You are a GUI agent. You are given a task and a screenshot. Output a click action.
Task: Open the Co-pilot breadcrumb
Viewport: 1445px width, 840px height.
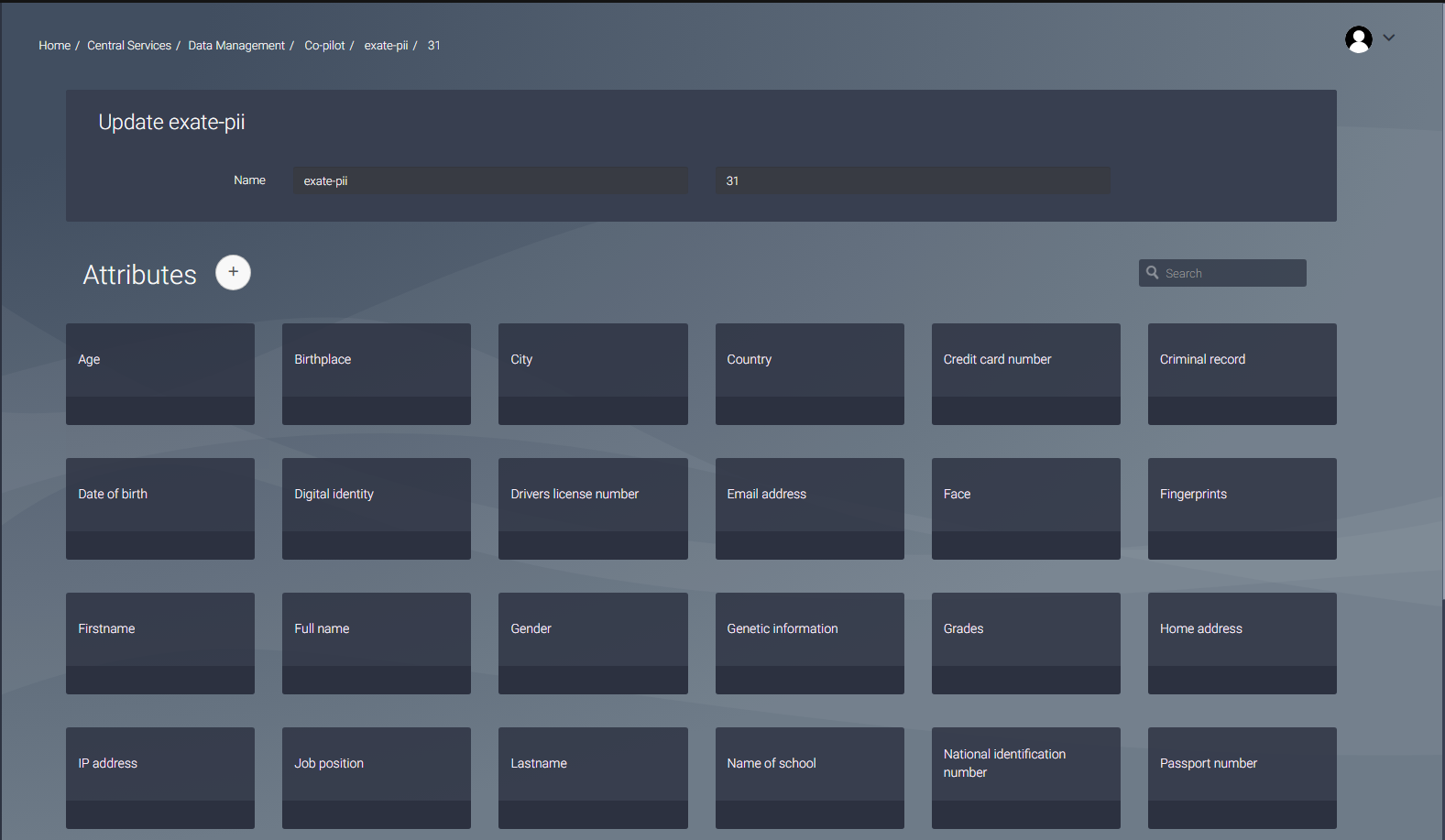[324, 46]
